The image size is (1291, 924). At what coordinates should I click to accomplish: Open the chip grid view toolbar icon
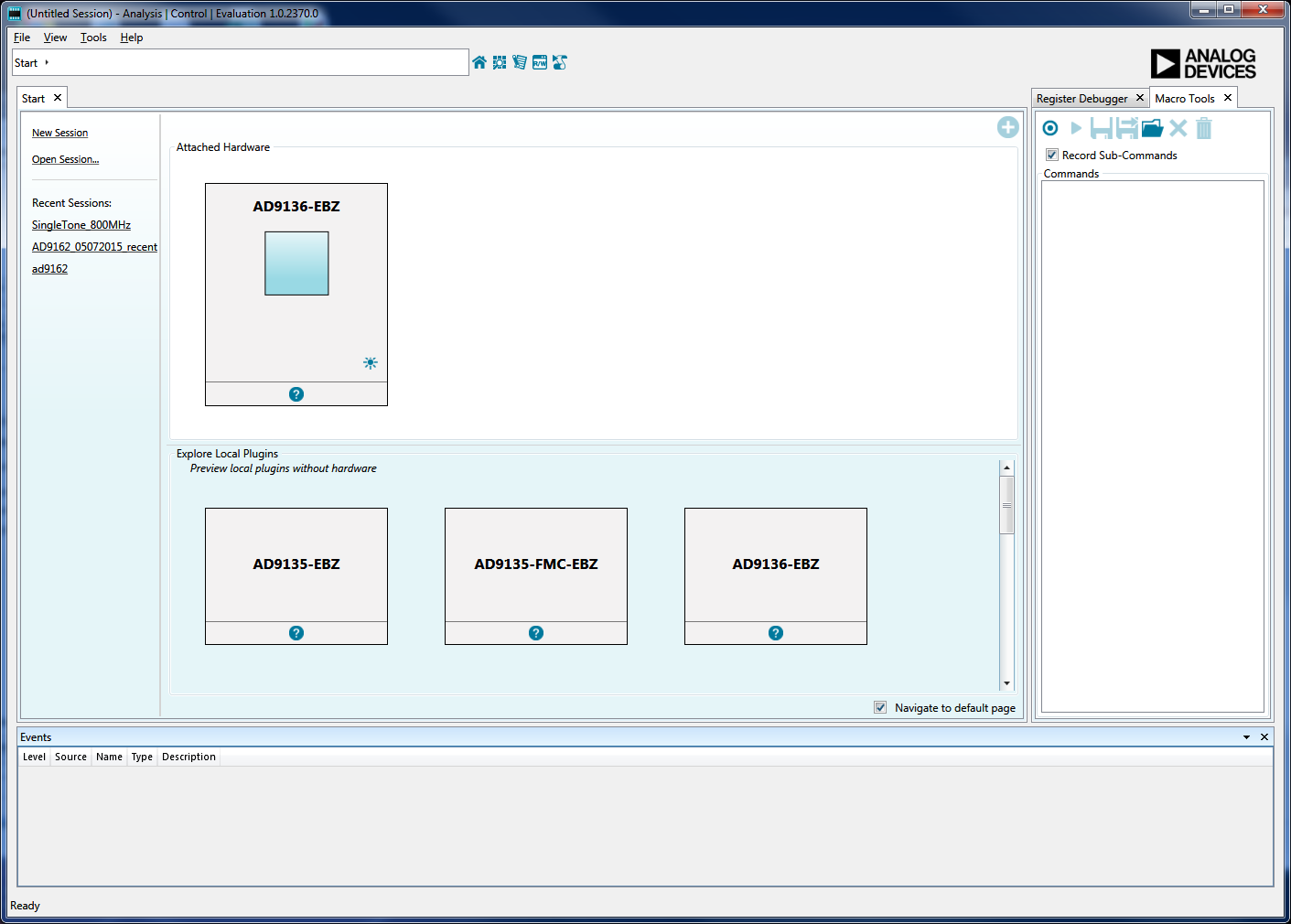tap(500, 62)
